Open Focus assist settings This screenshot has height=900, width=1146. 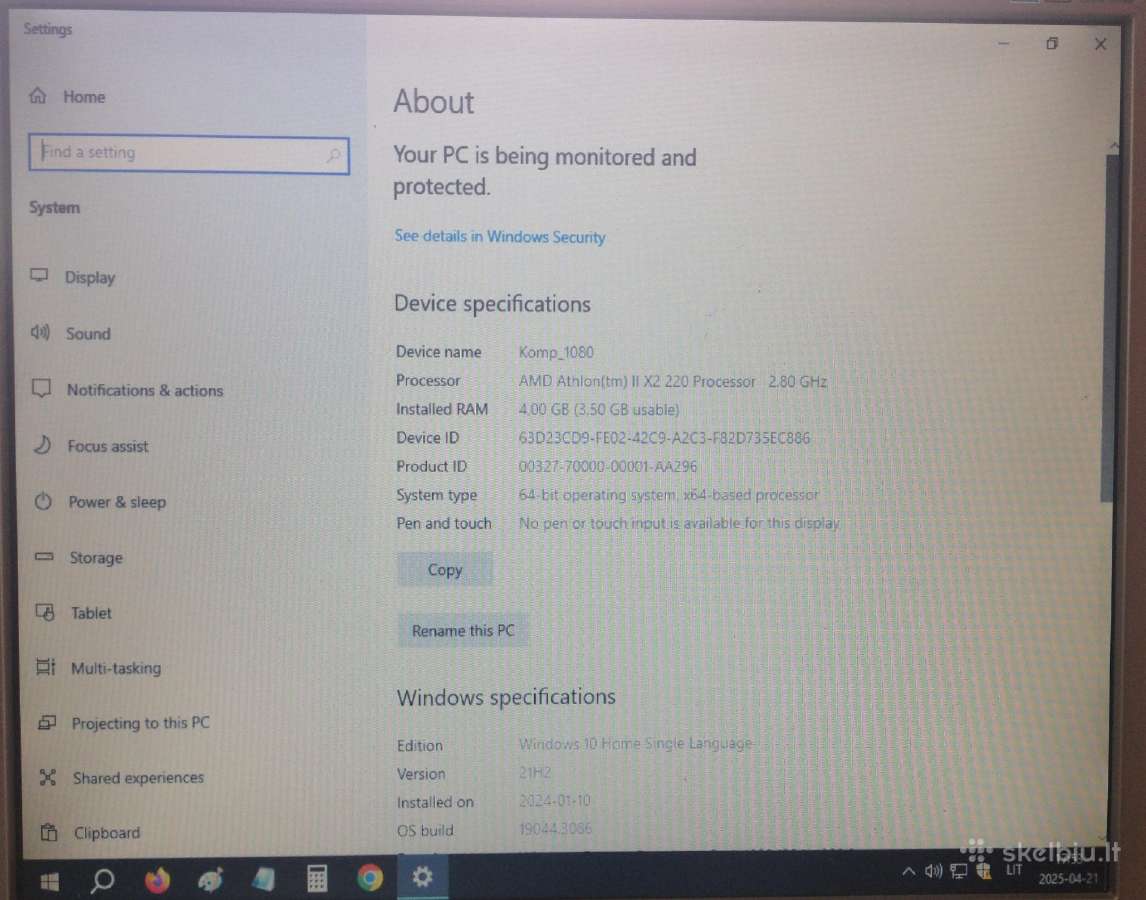tap(91, 446)
